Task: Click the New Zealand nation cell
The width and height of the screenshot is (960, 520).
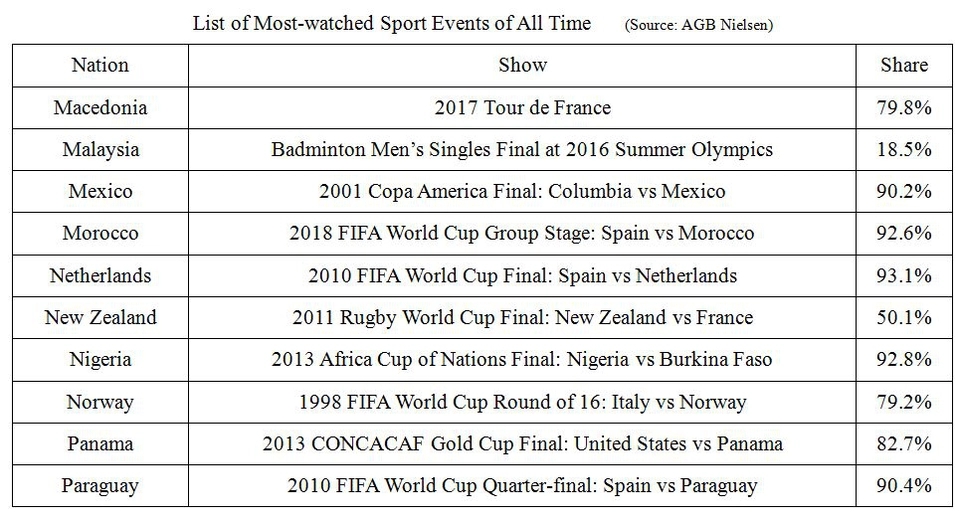Action: pos(100,318)
